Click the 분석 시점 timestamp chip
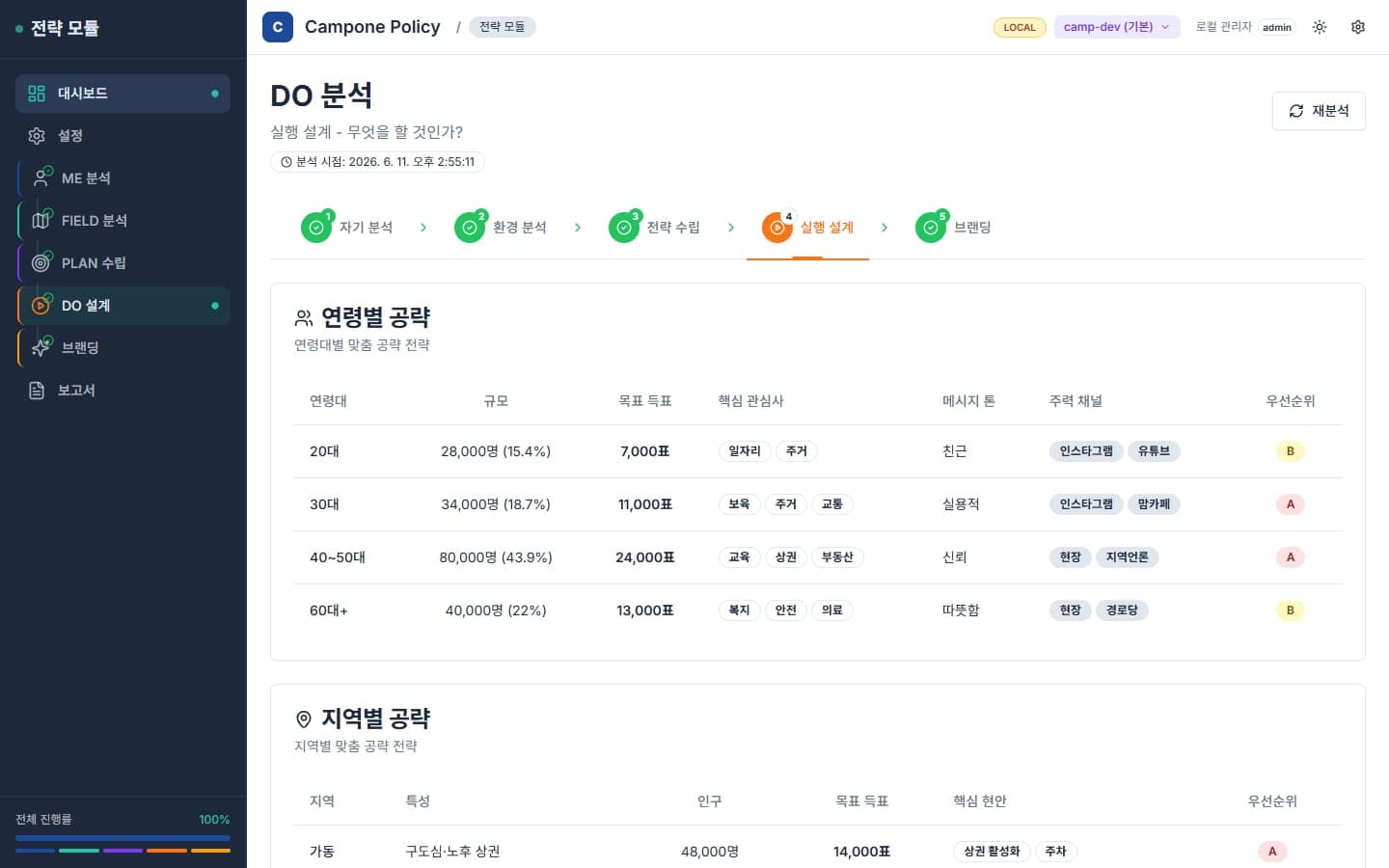 (377, 162)
